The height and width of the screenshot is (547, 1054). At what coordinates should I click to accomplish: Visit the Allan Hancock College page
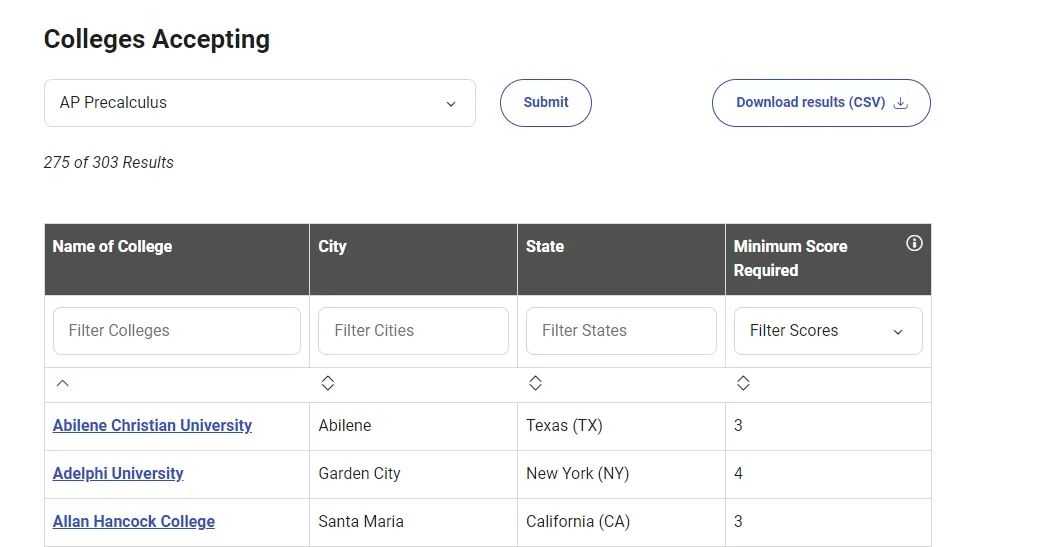pos(133,522)
